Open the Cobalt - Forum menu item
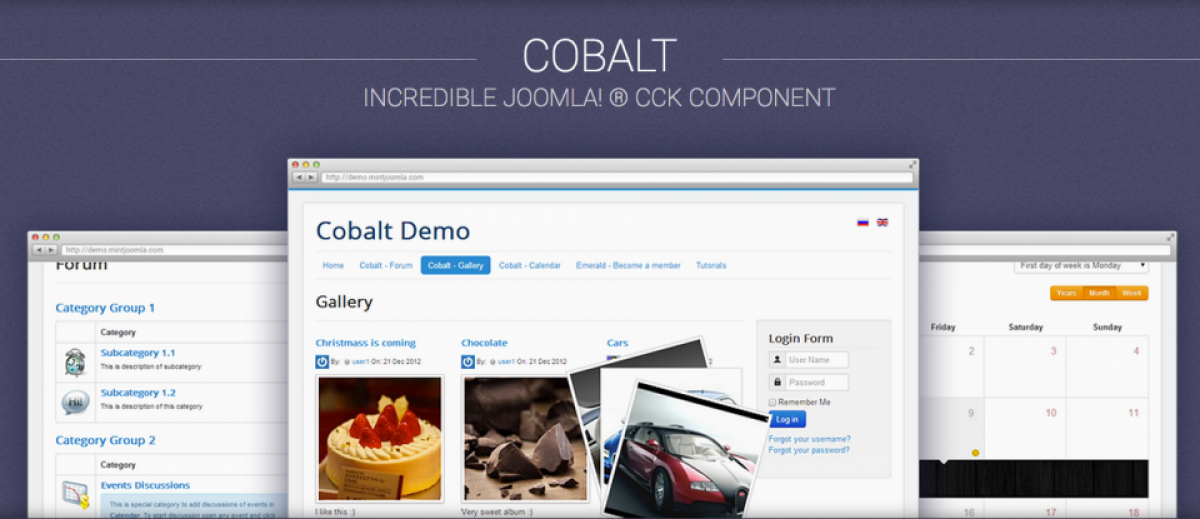Viewport: 1200px width, 519px height. coord(386,265)
